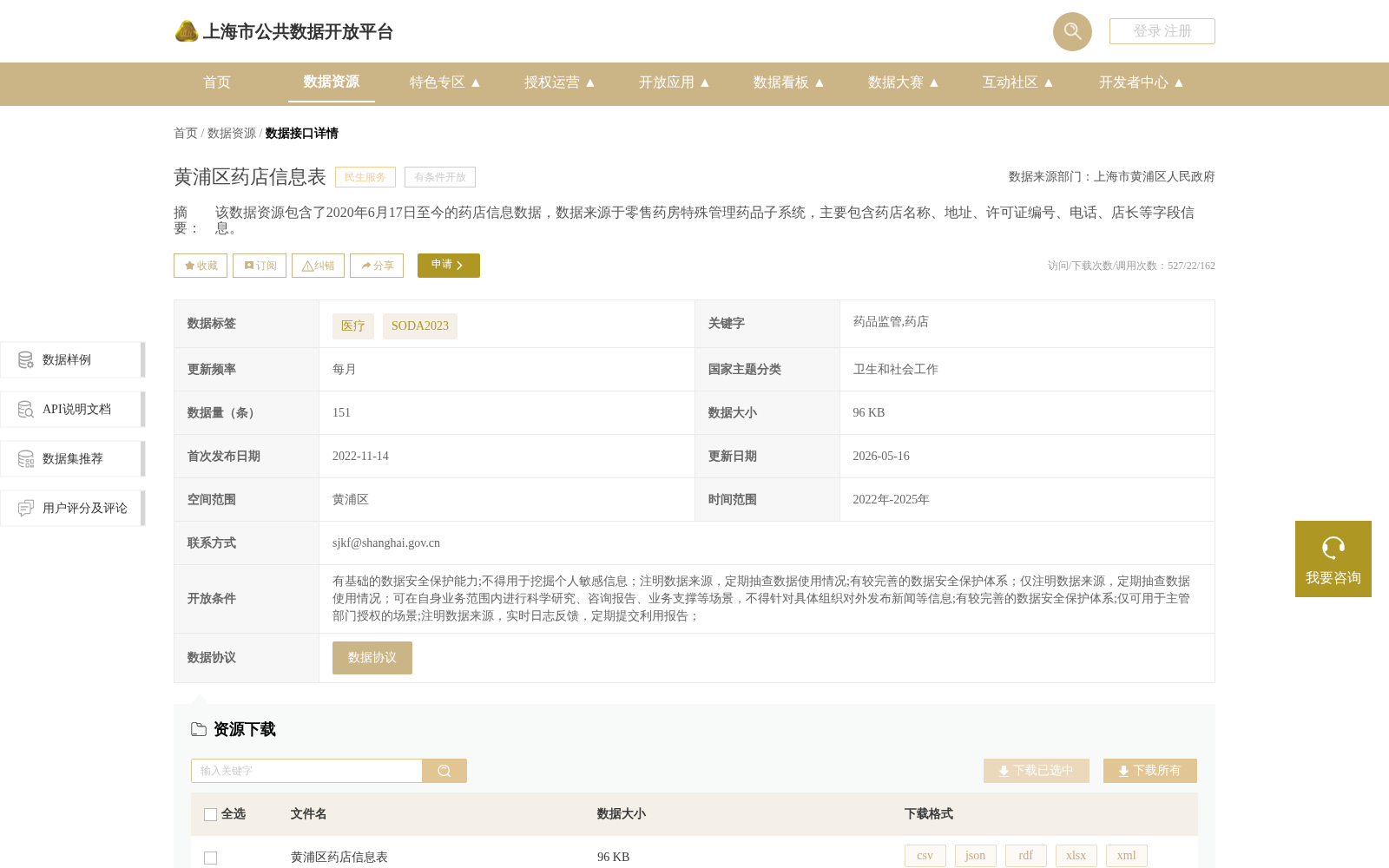This screenshot has width=1389, height=868.
Task: Click 下载所有 button
Action: pyautogui.click(x=1150, y=771)
